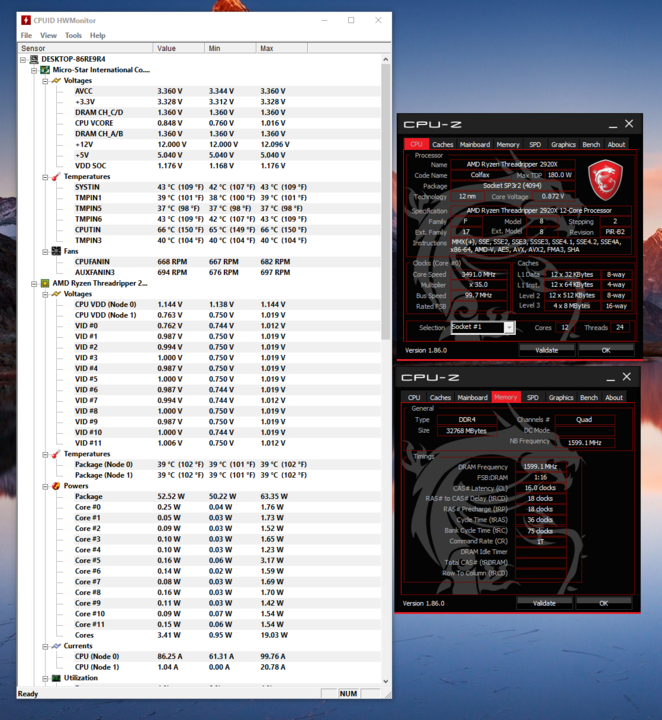Click the HWMonitor app icon in title bar
This screenshot has width=662, height=720.
tap(26, 20)
